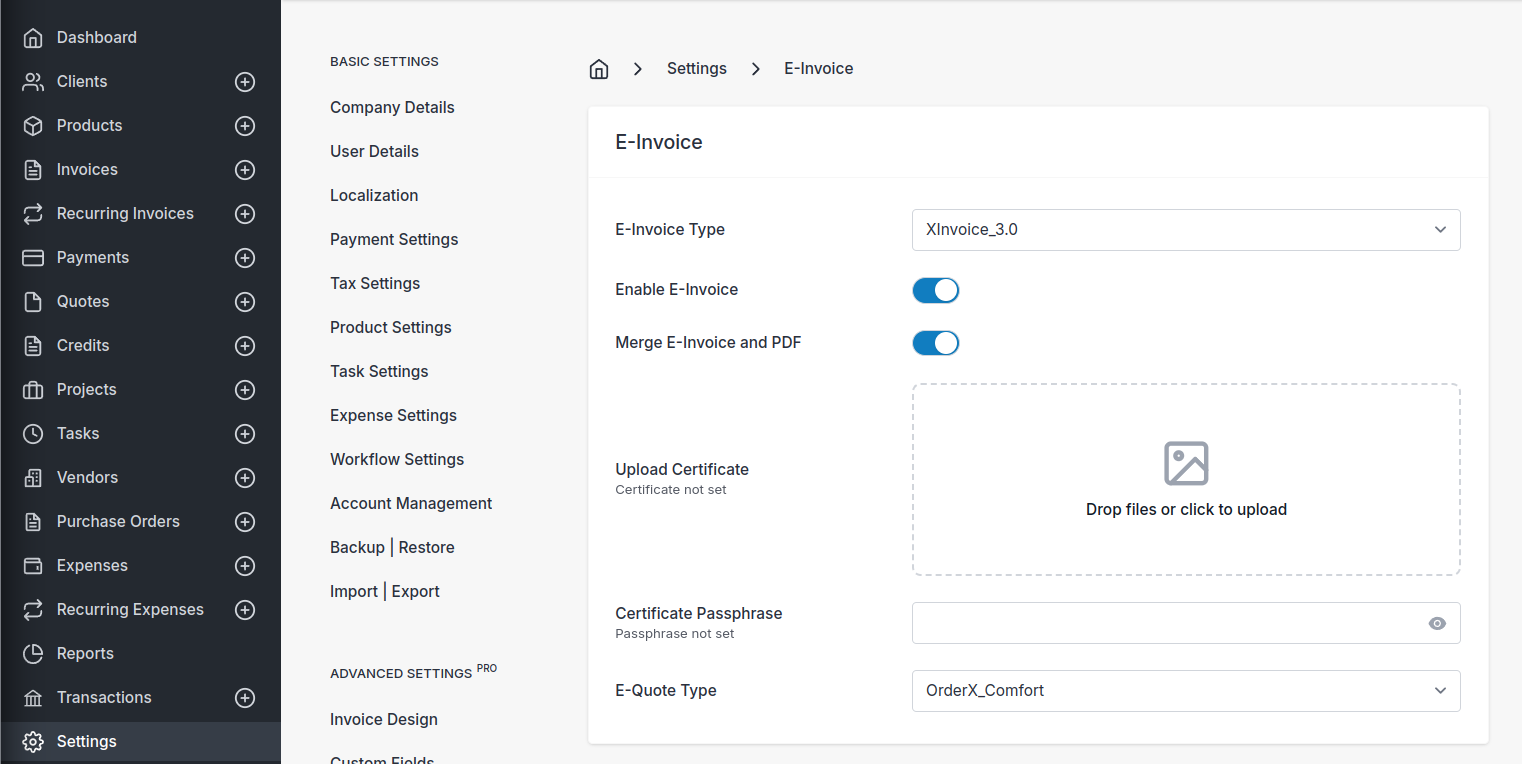
Task: Open the E-Invoice Type dropdown
Action: pyautogui.click(x=1186, y=230)
